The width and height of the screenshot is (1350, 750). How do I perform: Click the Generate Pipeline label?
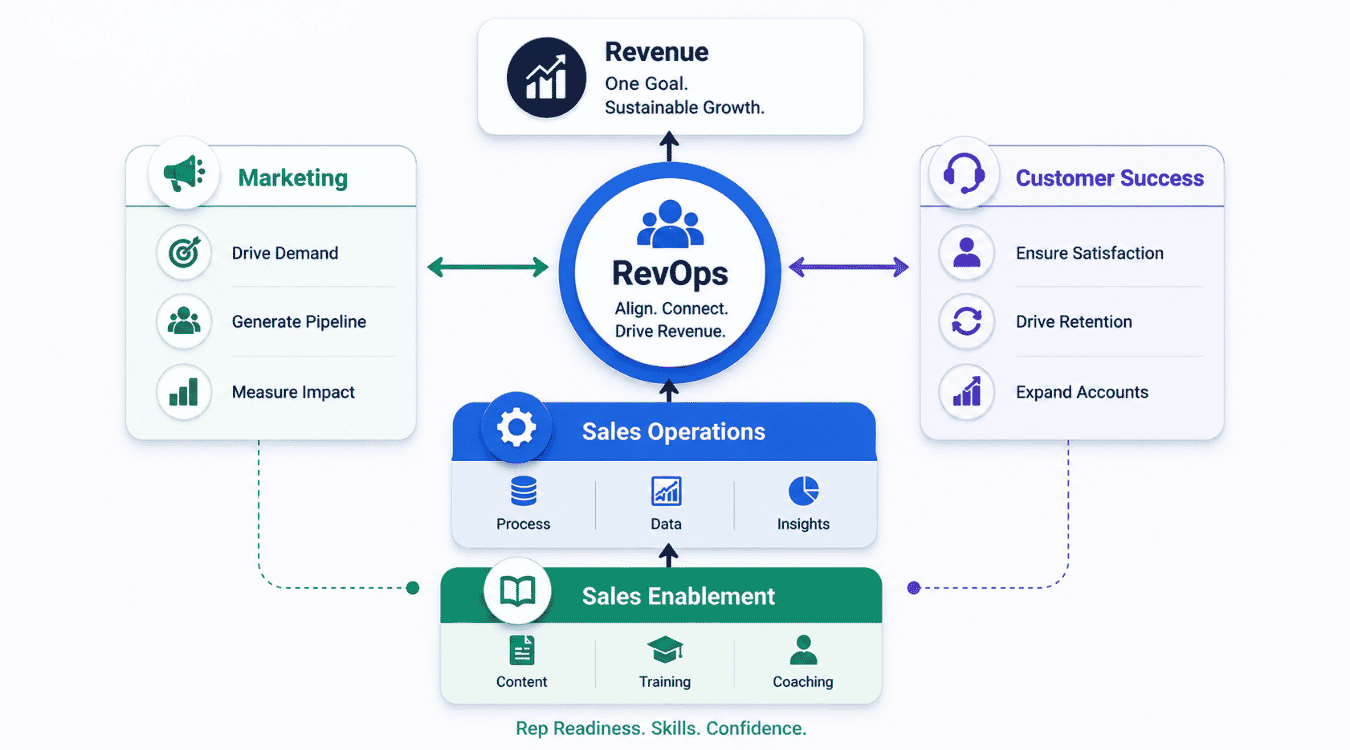point(299,322)
